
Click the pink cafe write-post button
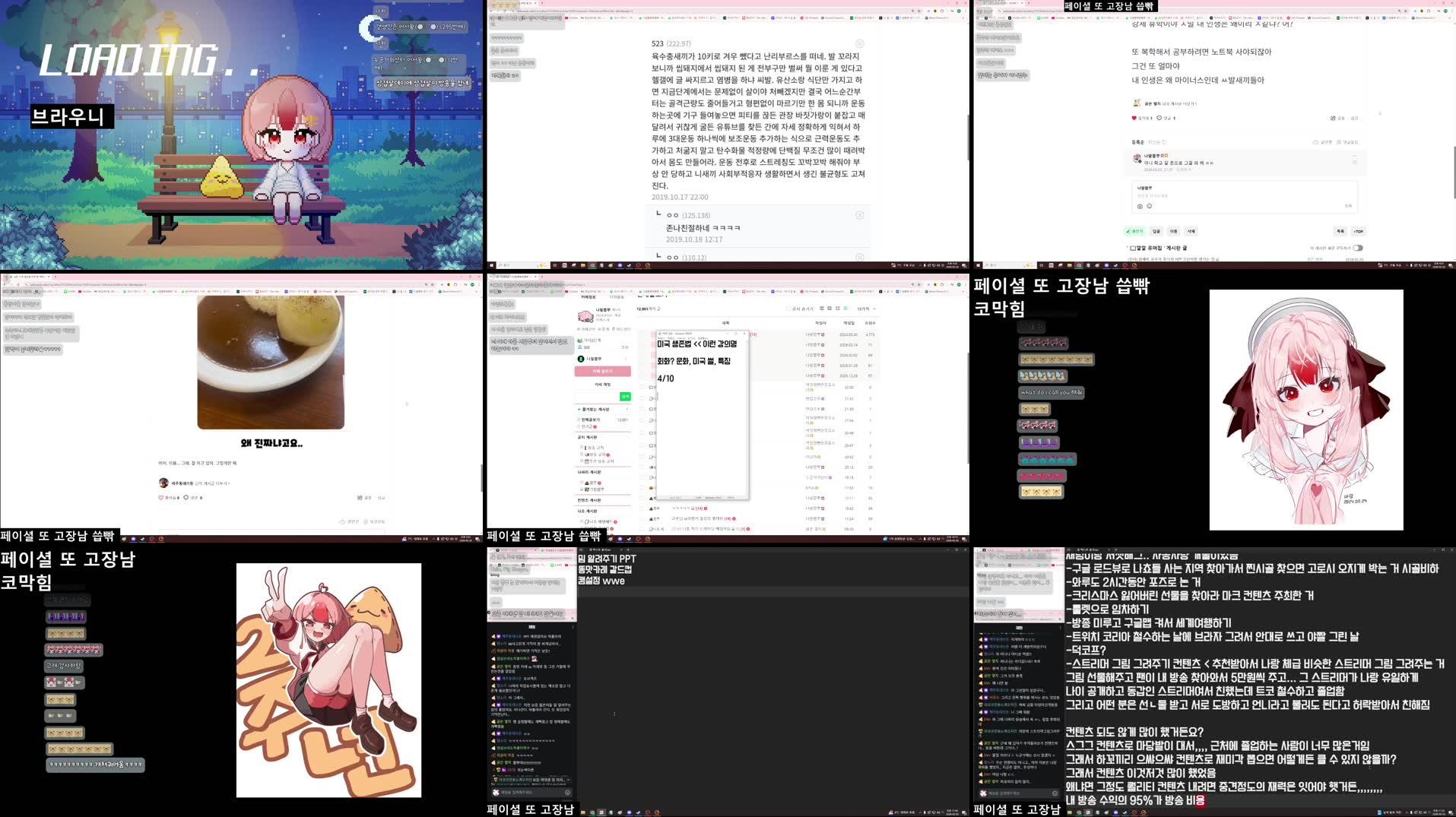(x=602, y=371)
